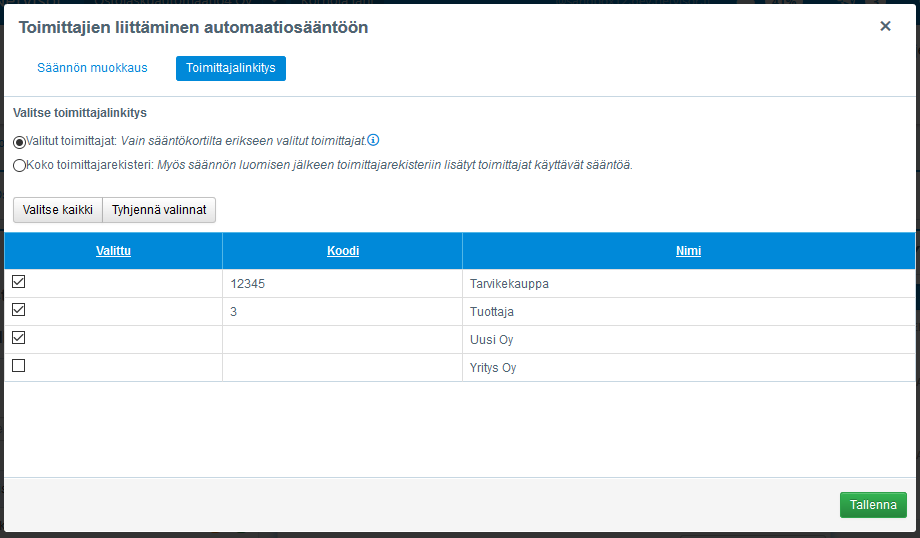The width and height of the screenshot is (920, 538).
Task: Select the Tuottaja name cell
Action: (x=492, y=312)
